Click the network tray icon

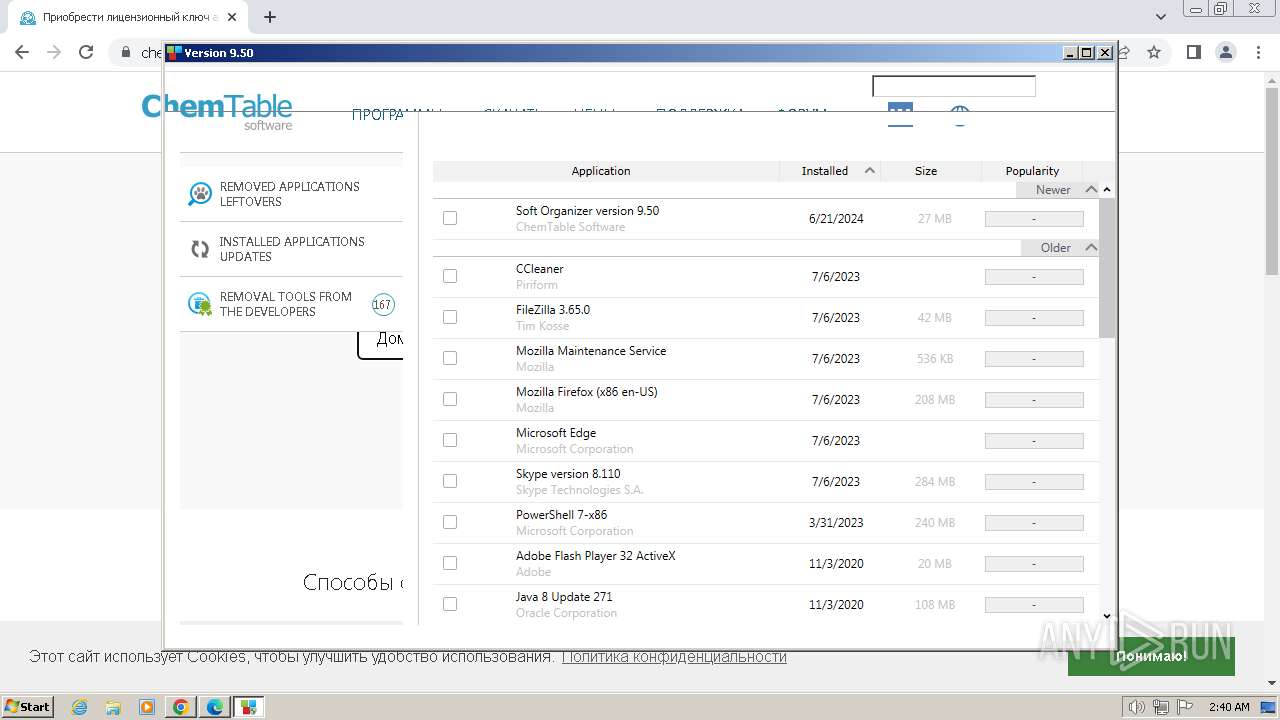(x=1160, y=707)
